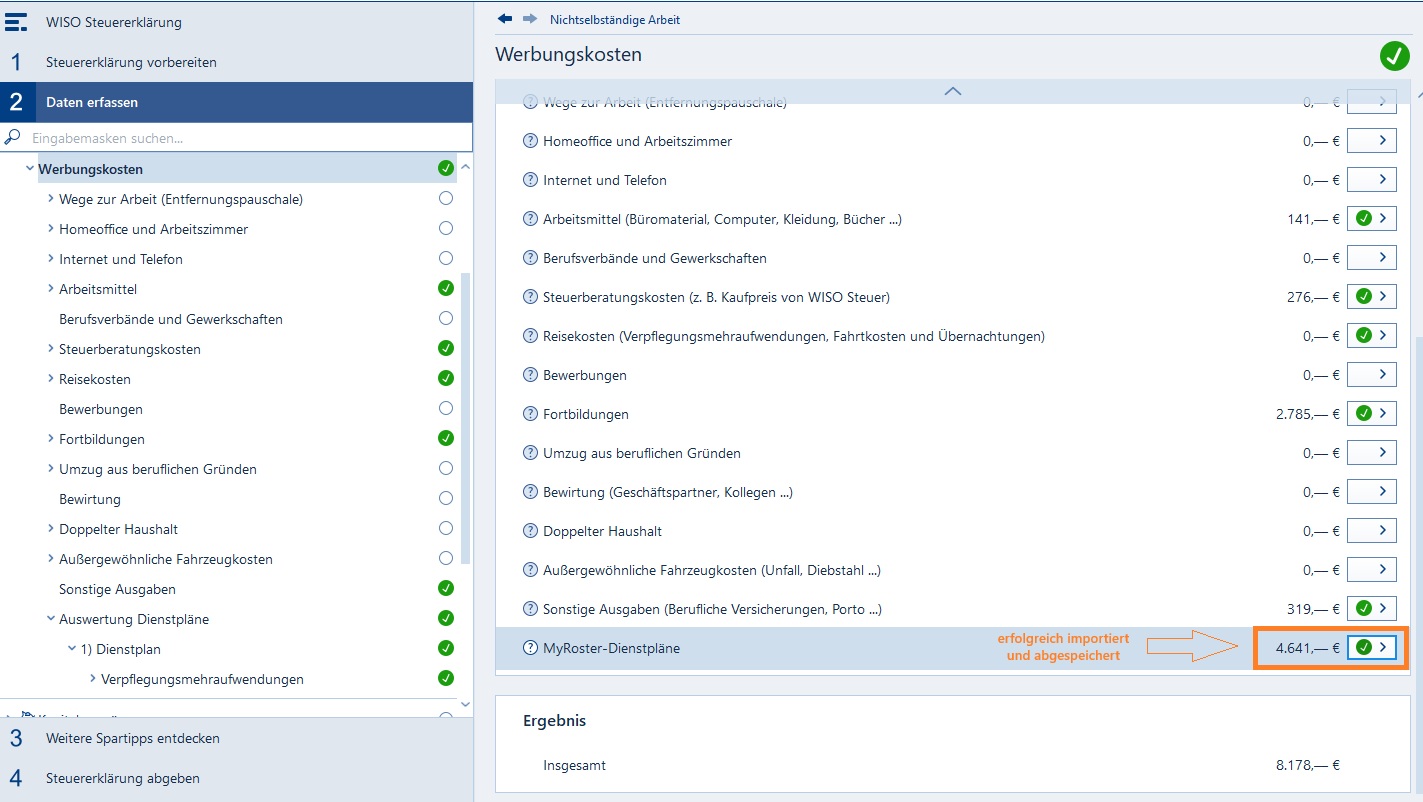This screenshot has height=802, width=1423.
Task: Click empty status circle of Außergewöhnliche Fahrzeugkosten in tree
Action: 446,558
